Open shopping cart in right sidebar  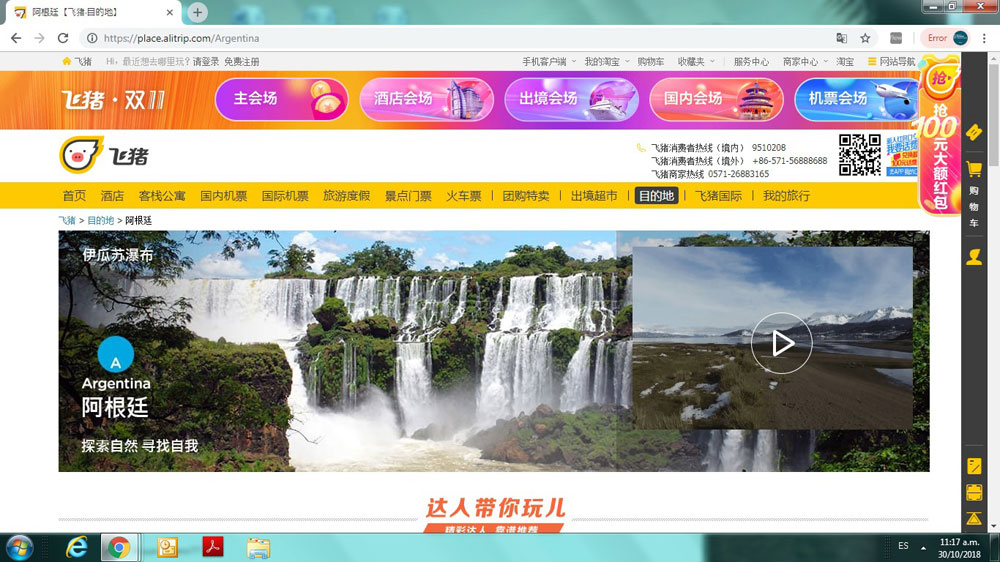[974, 170]
